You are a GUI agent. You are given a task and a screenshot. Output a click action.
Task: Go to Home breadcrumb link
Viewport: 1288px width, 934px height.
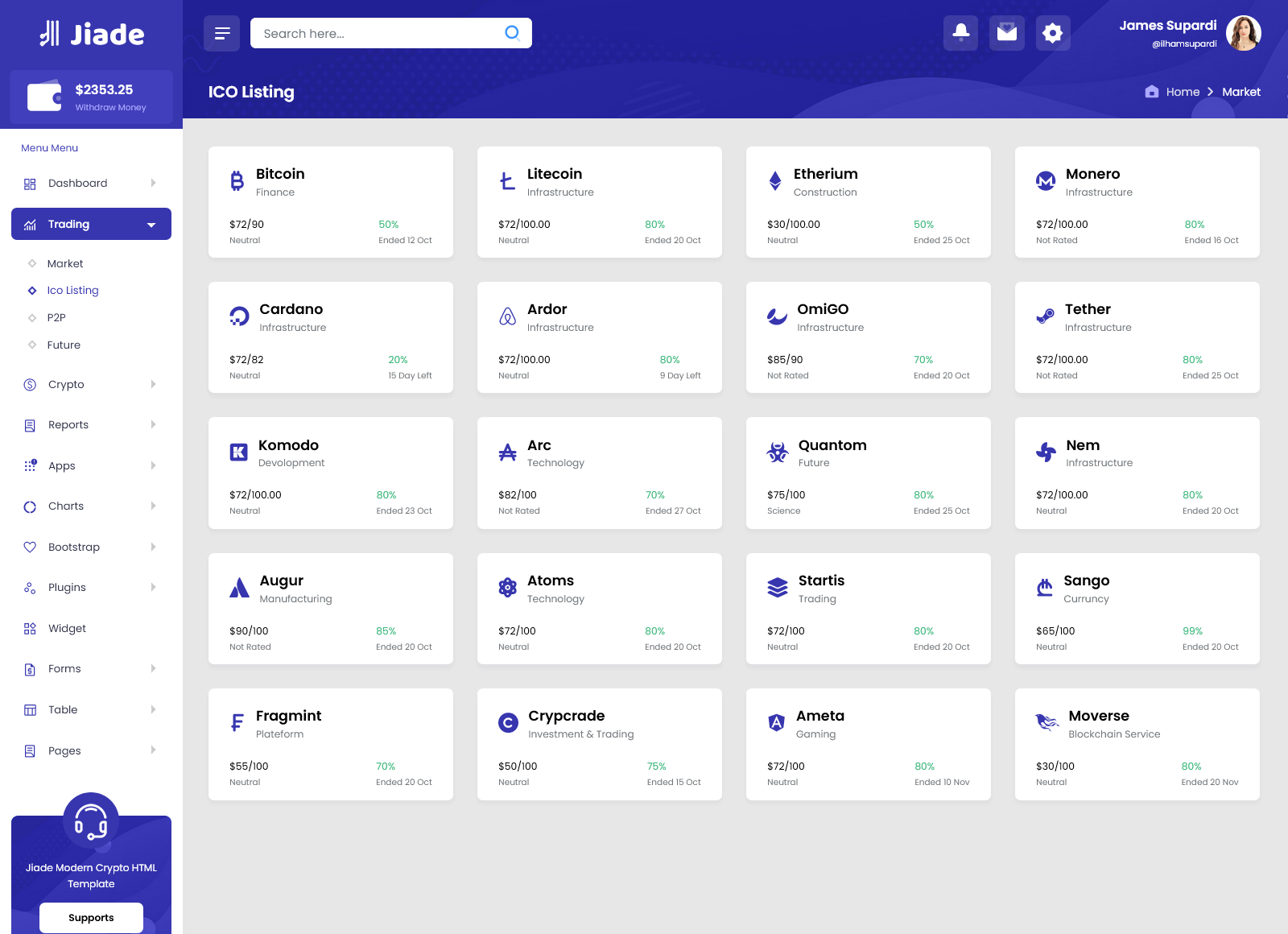pyautogui.click(x=1182, y=92)
